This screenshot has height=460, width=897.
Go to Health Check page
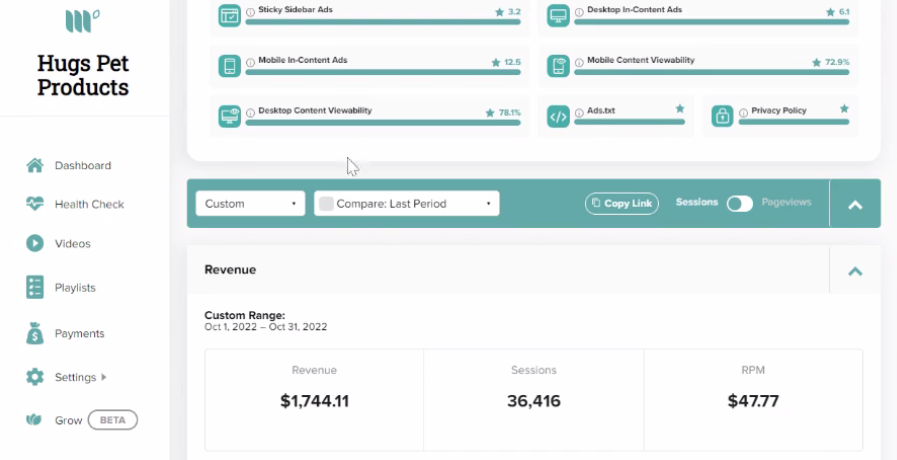(x=89, y=204)
